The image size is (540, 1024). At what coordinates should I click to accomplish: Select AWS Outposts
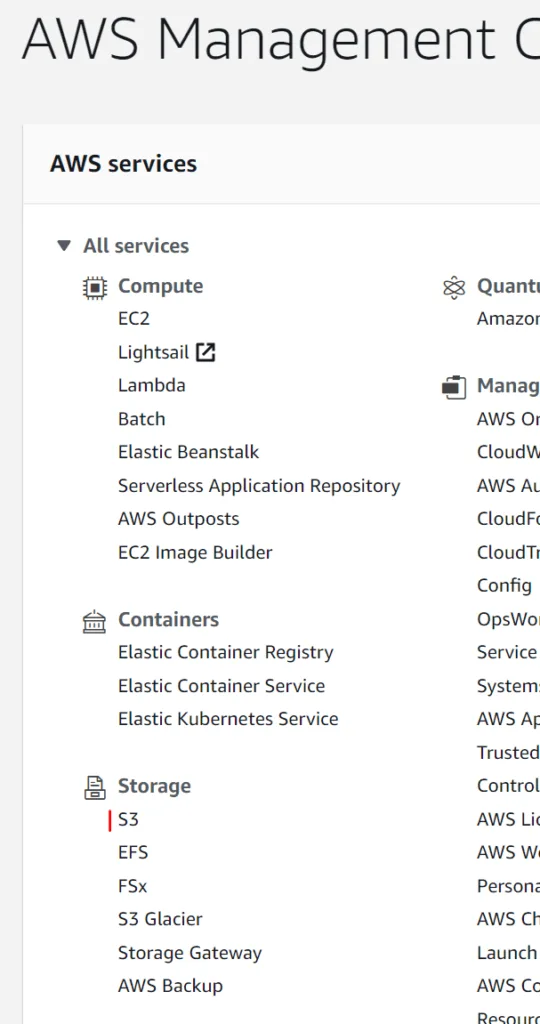coord(179,519)
